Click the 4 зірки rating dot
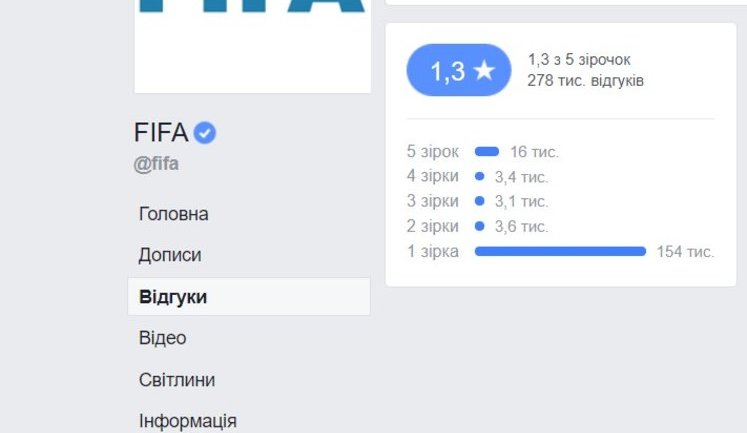This screenshot has width=747, height=433. 479,177
